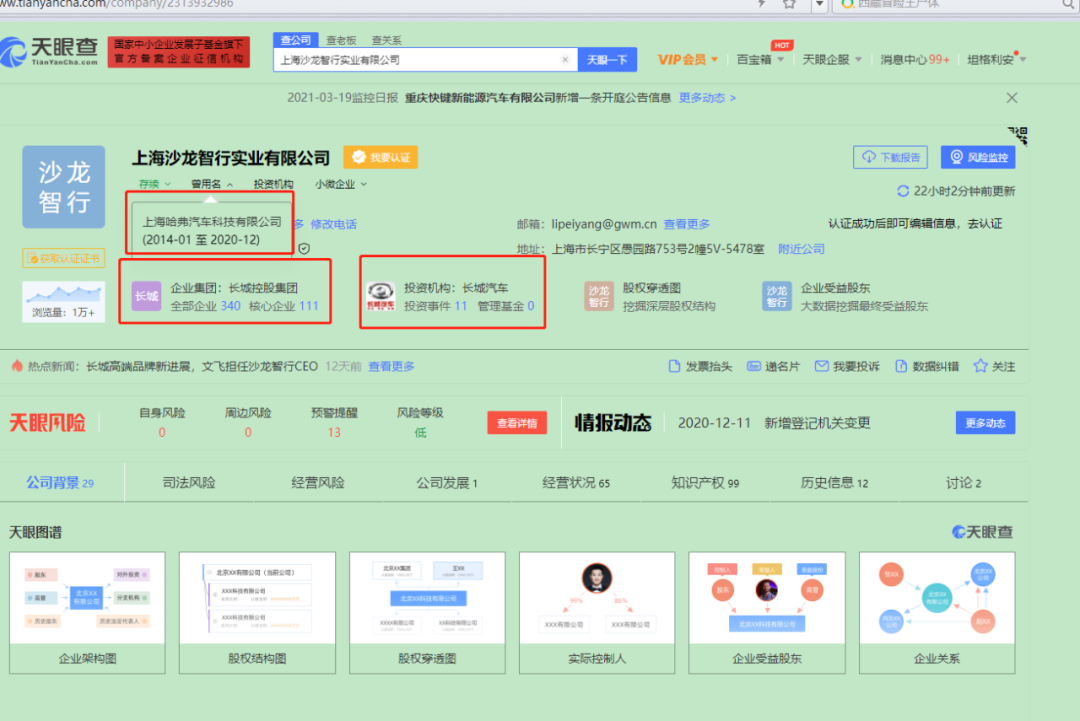Click the 查看详情 risk details button
This screenshot has width=1080, height=721.
coord(516,422)
